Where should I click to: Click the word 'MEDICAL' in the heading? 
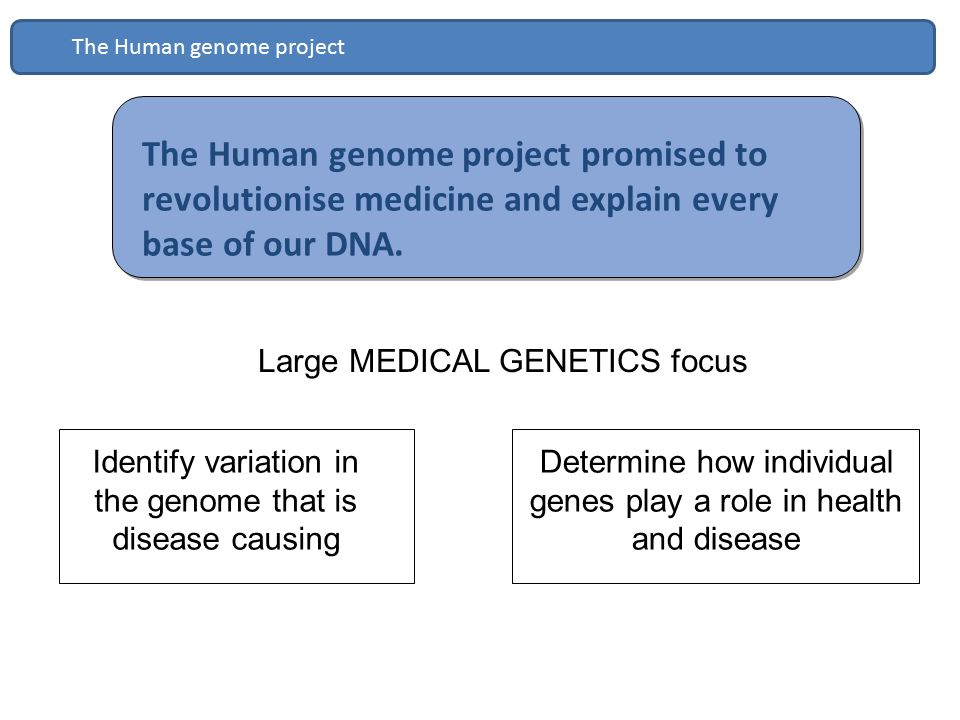pyautogui.click(x=419, y=361)
